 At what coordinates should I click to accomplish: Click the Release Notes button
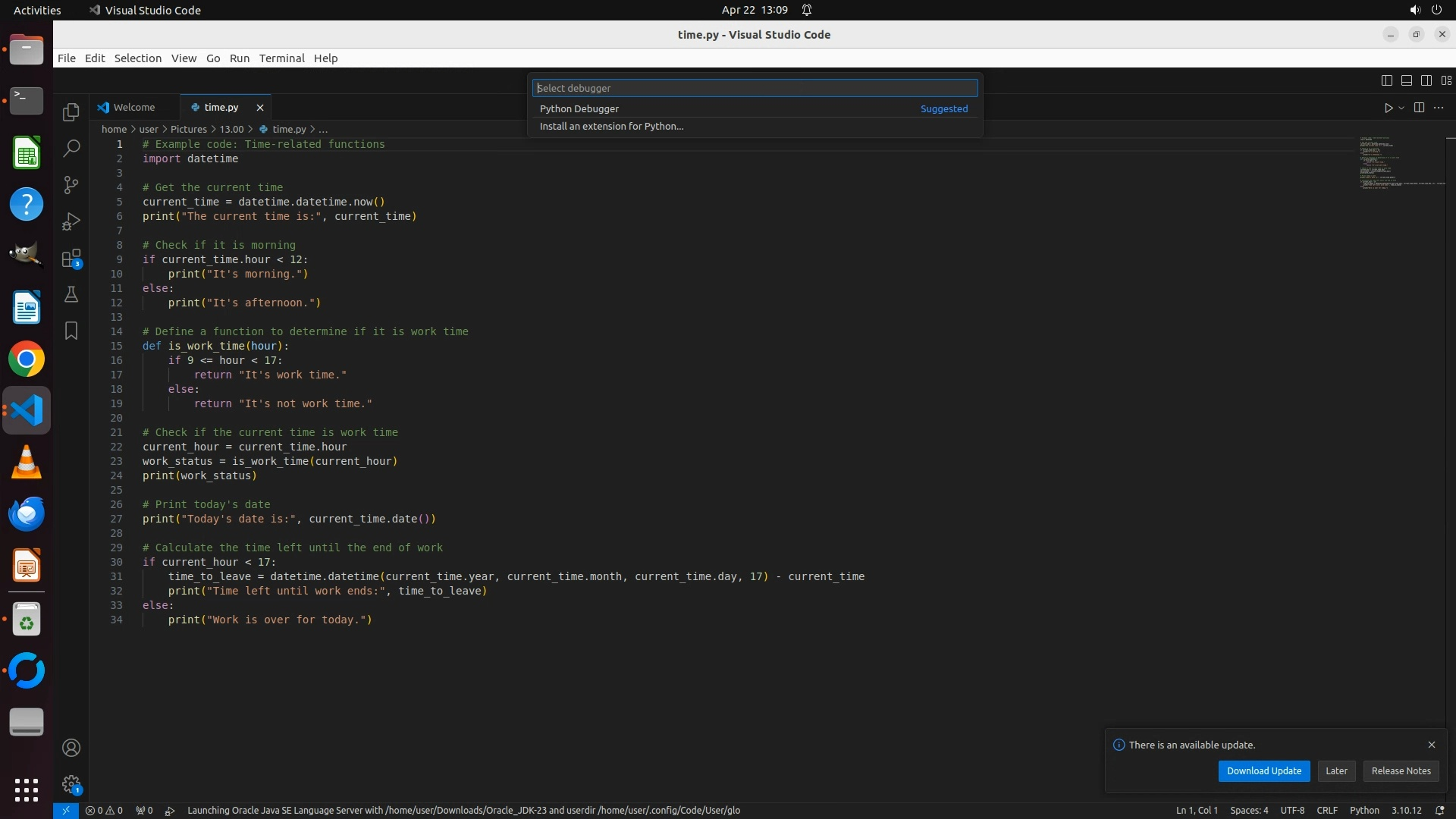point(1401,770)
